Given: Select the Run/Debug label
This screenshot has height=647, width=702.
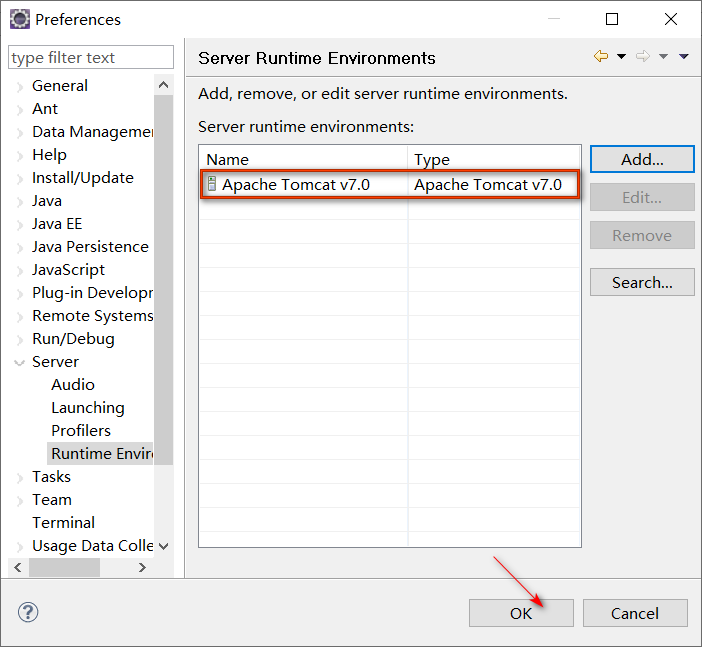Looking at the screenshot, I should click(x=73, y=338).
